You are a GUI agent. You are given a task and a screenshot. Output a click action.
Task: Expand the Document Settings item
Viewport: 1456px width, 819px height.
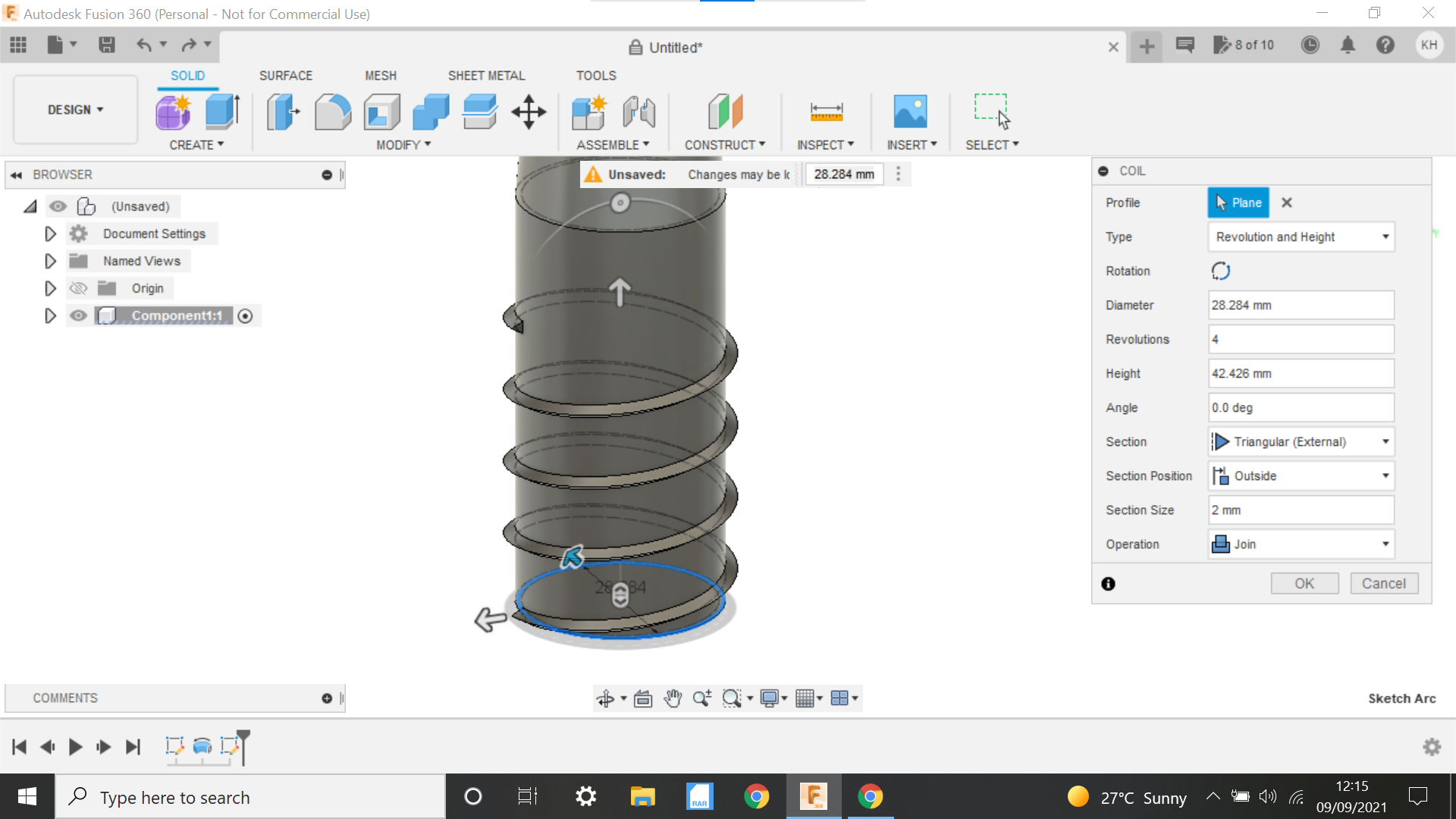(x=50, y=233)
